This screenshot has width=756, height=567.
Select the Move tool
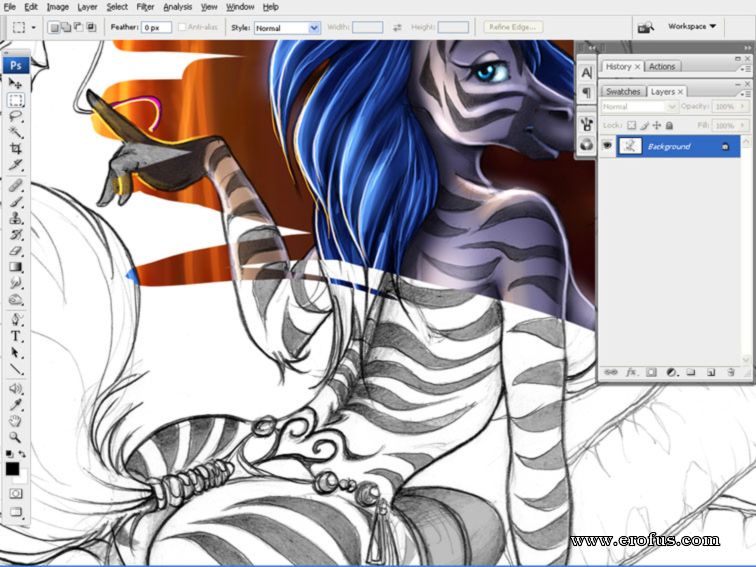[x=15, y=83]
